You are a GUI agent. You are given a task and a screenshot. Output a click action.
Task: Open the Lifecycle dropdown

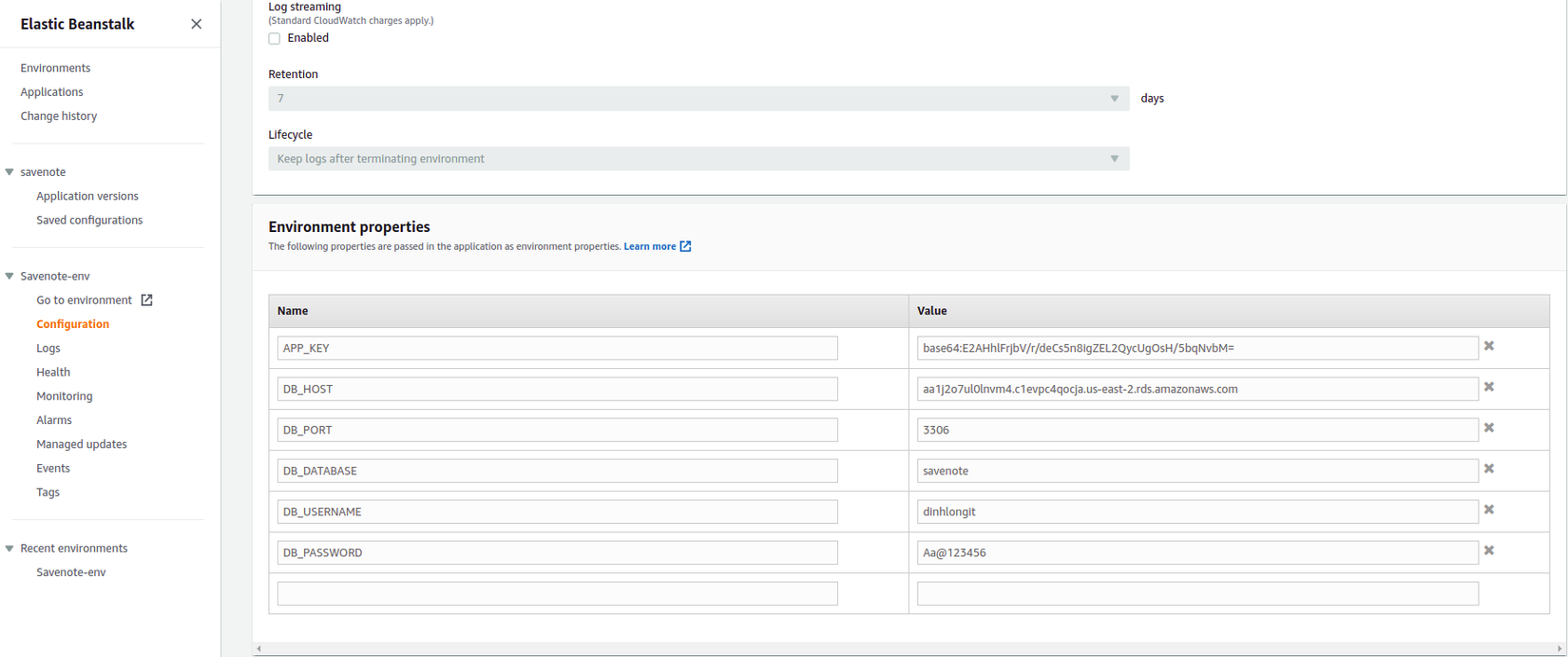tap(698, 159)
